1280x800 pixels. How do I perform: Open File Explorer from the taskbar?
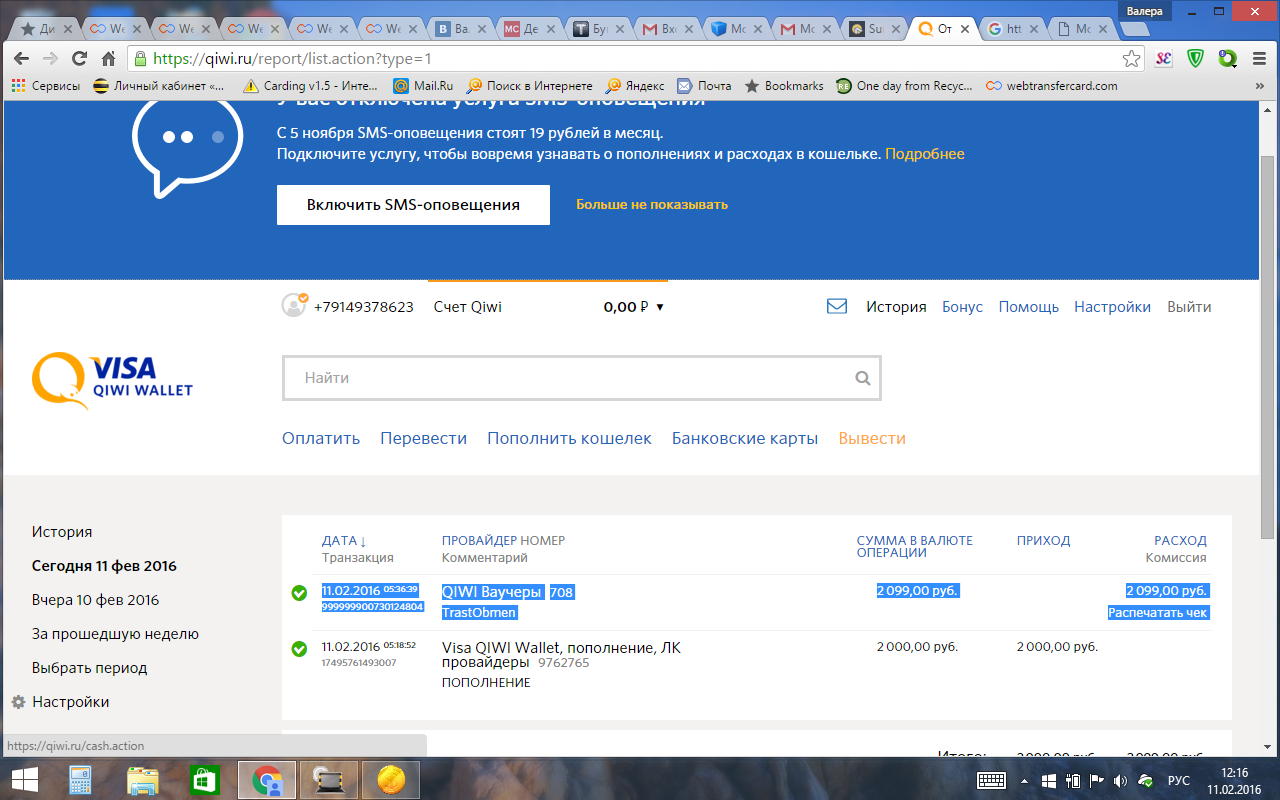(x=143, y=780)
